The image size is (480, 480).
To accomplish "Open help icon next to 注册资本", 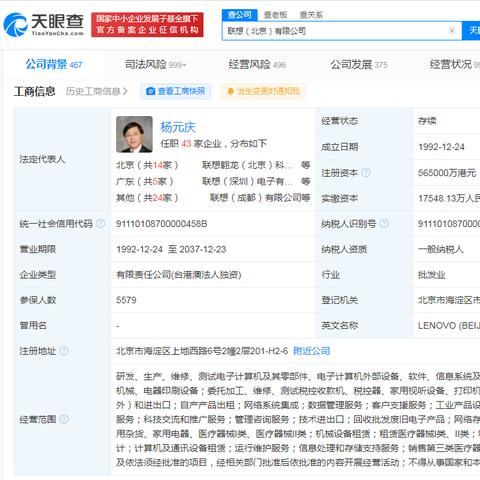I will 366,173.
